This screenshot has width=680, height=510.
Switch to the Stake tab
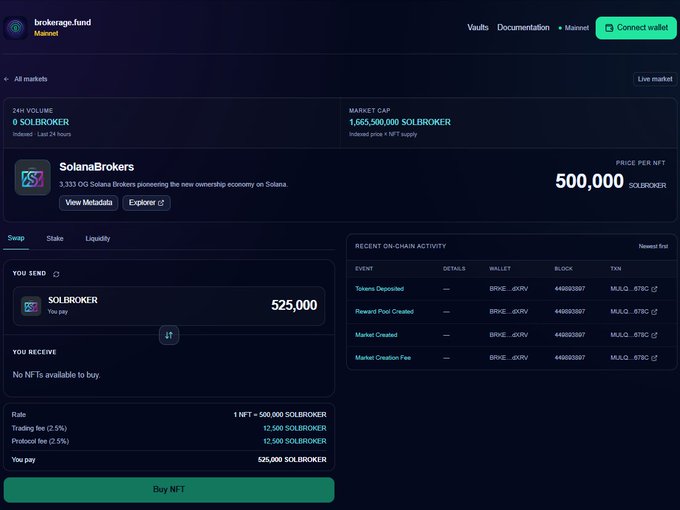[55, 239]
